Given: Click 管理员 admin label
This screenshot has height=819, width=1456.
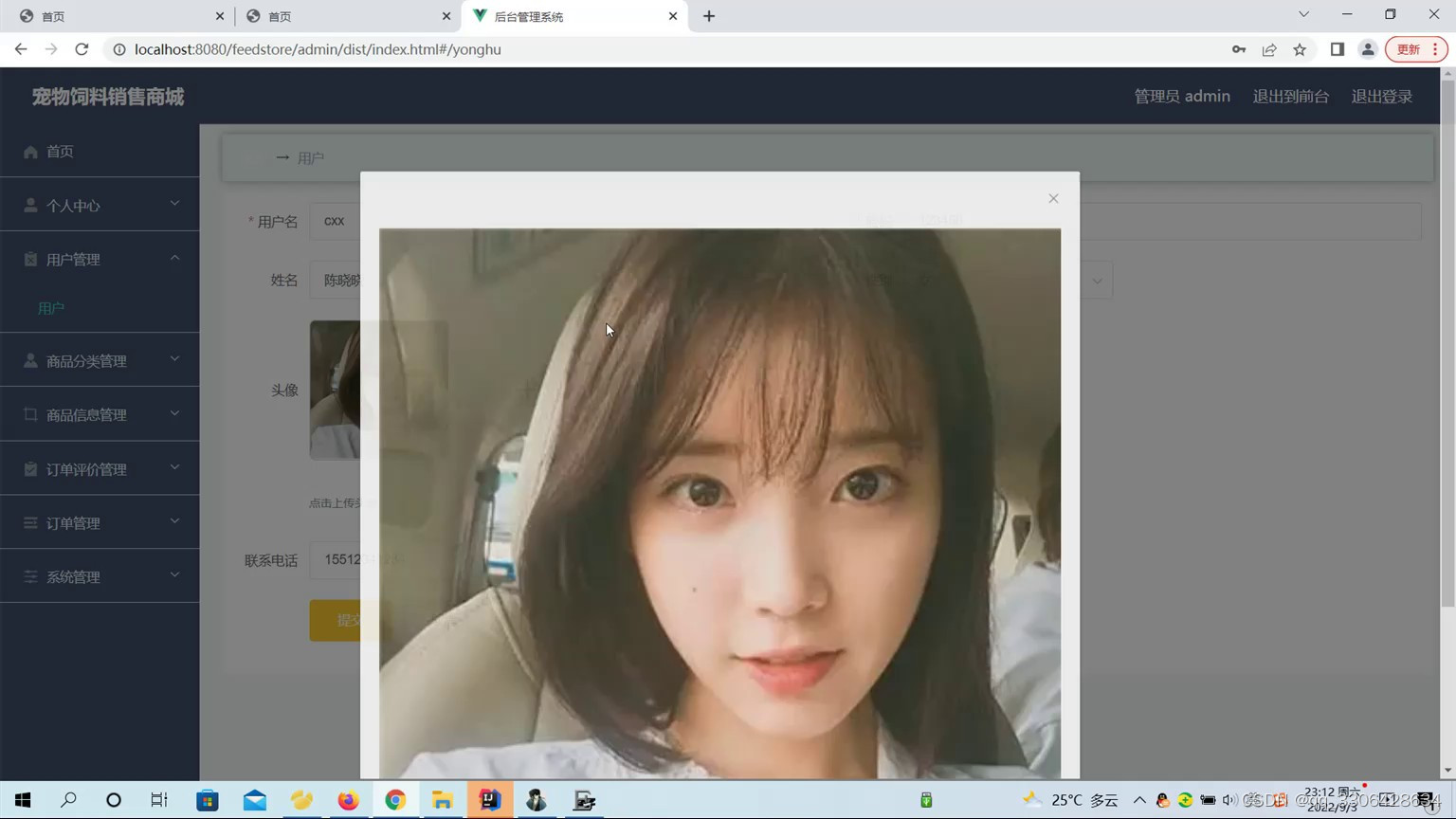Looking at the screenshot, I should tap(1182, 97).
